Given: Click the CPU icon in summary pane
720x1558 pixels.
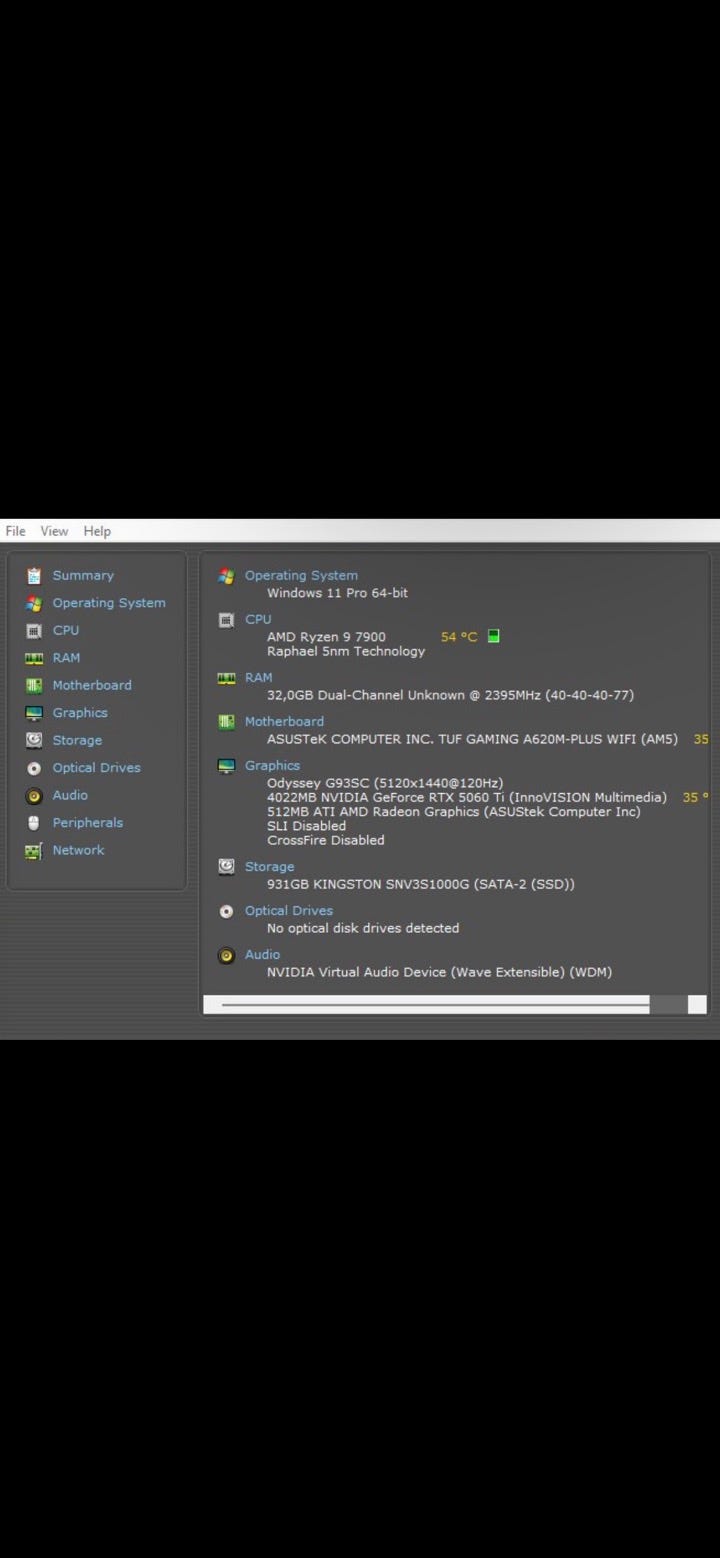Looking at the screenshot, I should pos(227,620).
